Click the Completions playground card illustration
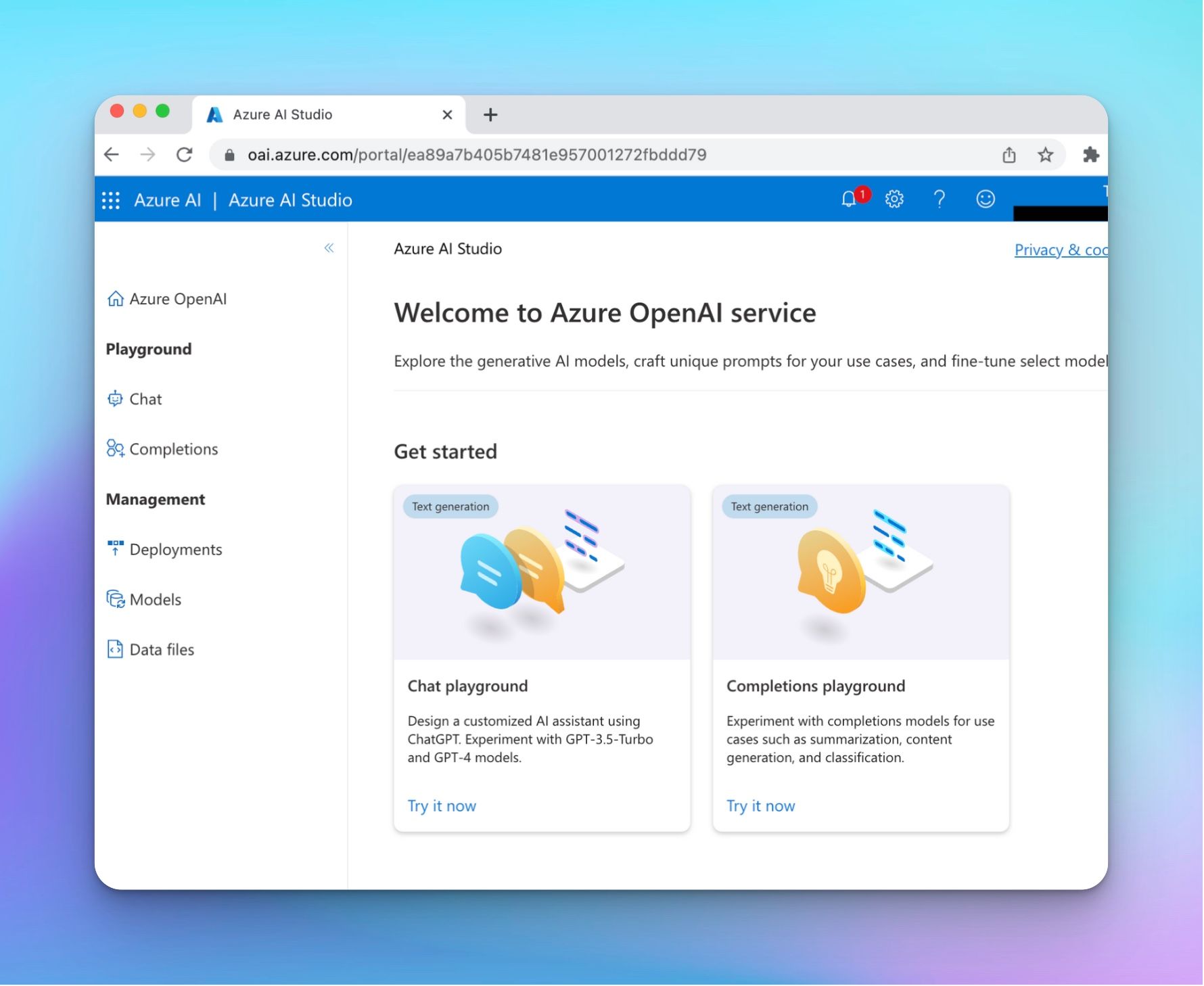Image resolution: width=1204 pixels, height=986 pixels. 861,572
